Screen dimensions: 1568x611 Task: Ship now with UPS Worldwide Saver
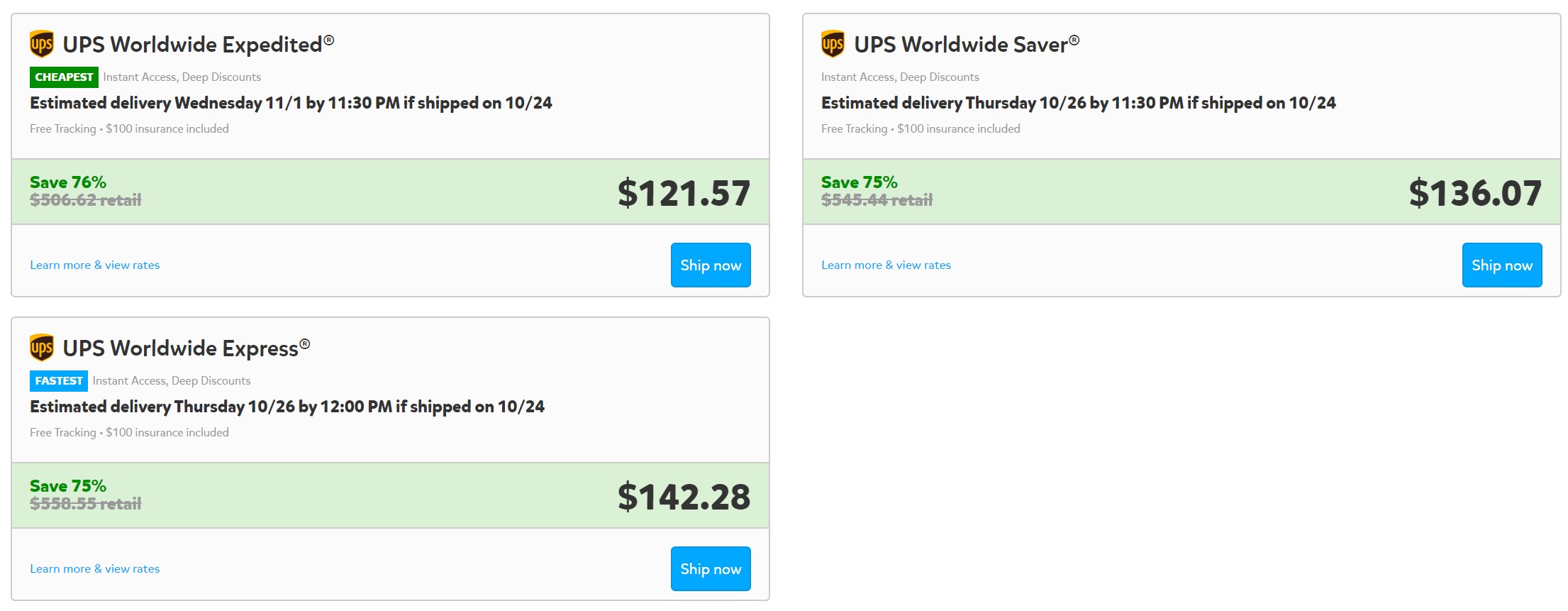click(1502, 265)
